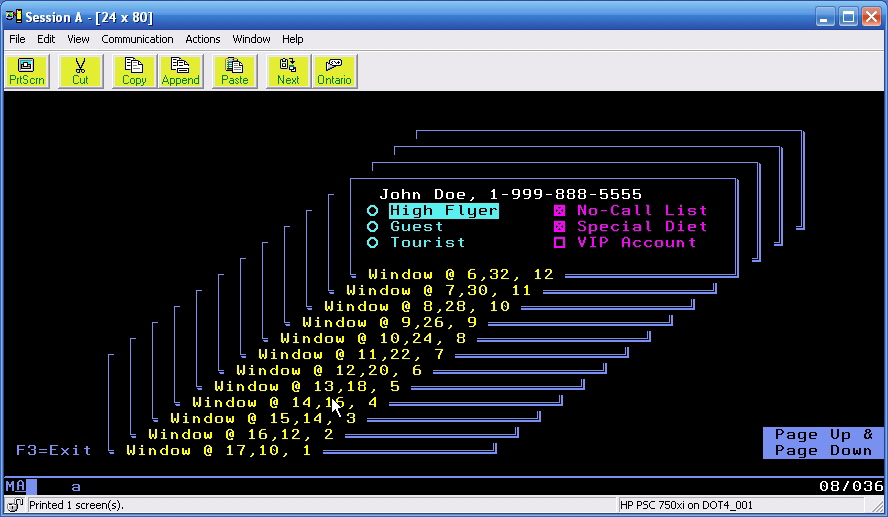This screenshot has height=517, width=888.
Task: Open the Actions menu
Action: point(203,39)
